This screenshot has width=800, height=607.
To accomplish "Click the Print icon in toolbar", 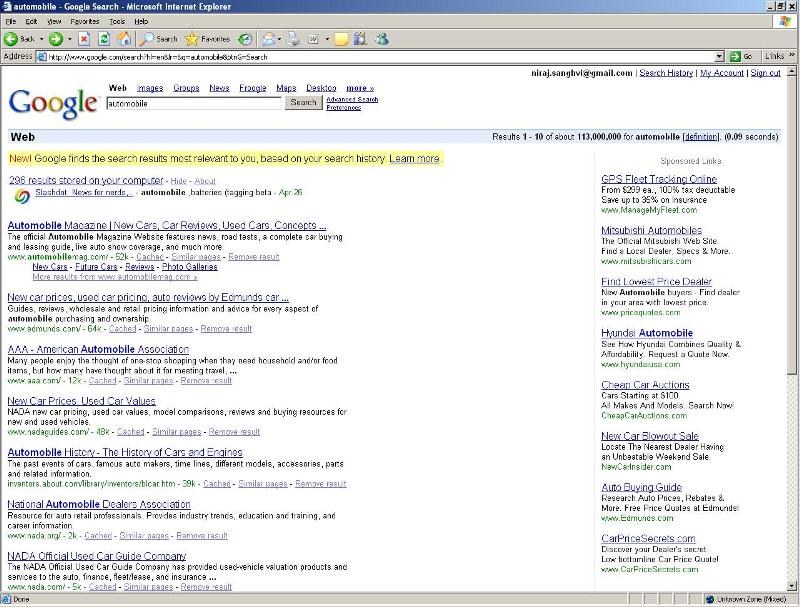I will tap(293, 39).
